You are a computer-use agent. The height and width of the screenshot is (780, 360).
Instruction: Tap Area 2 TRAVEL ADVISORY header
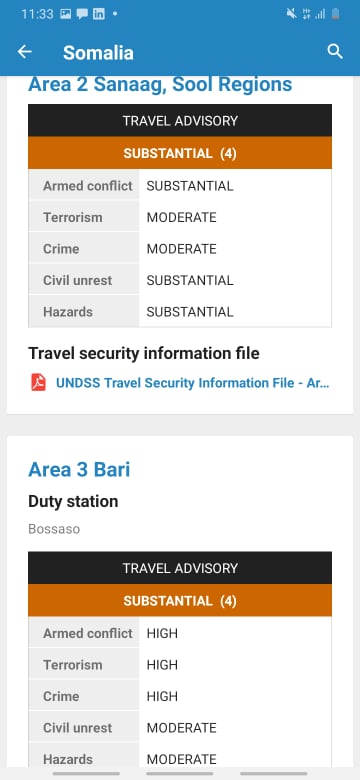(180, 120)
